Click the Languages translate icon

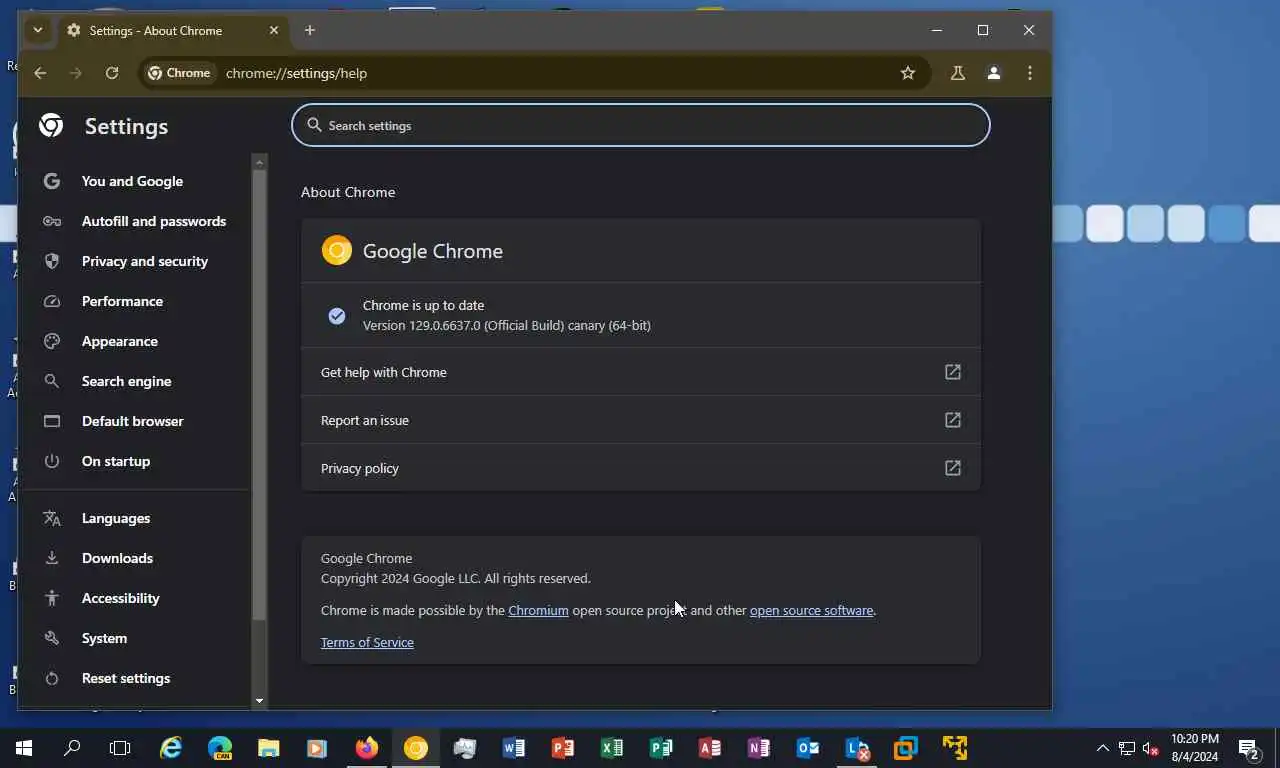[x=52, y=518]
